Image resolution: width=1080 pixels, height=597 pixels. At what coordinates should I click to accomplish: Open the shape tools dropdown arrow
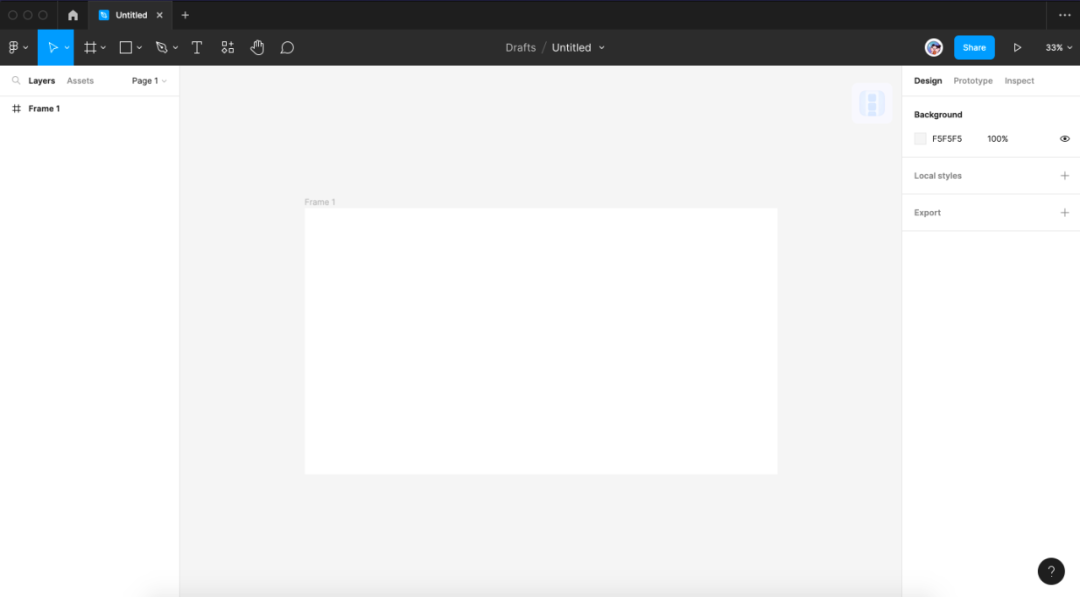pos(139,48)
